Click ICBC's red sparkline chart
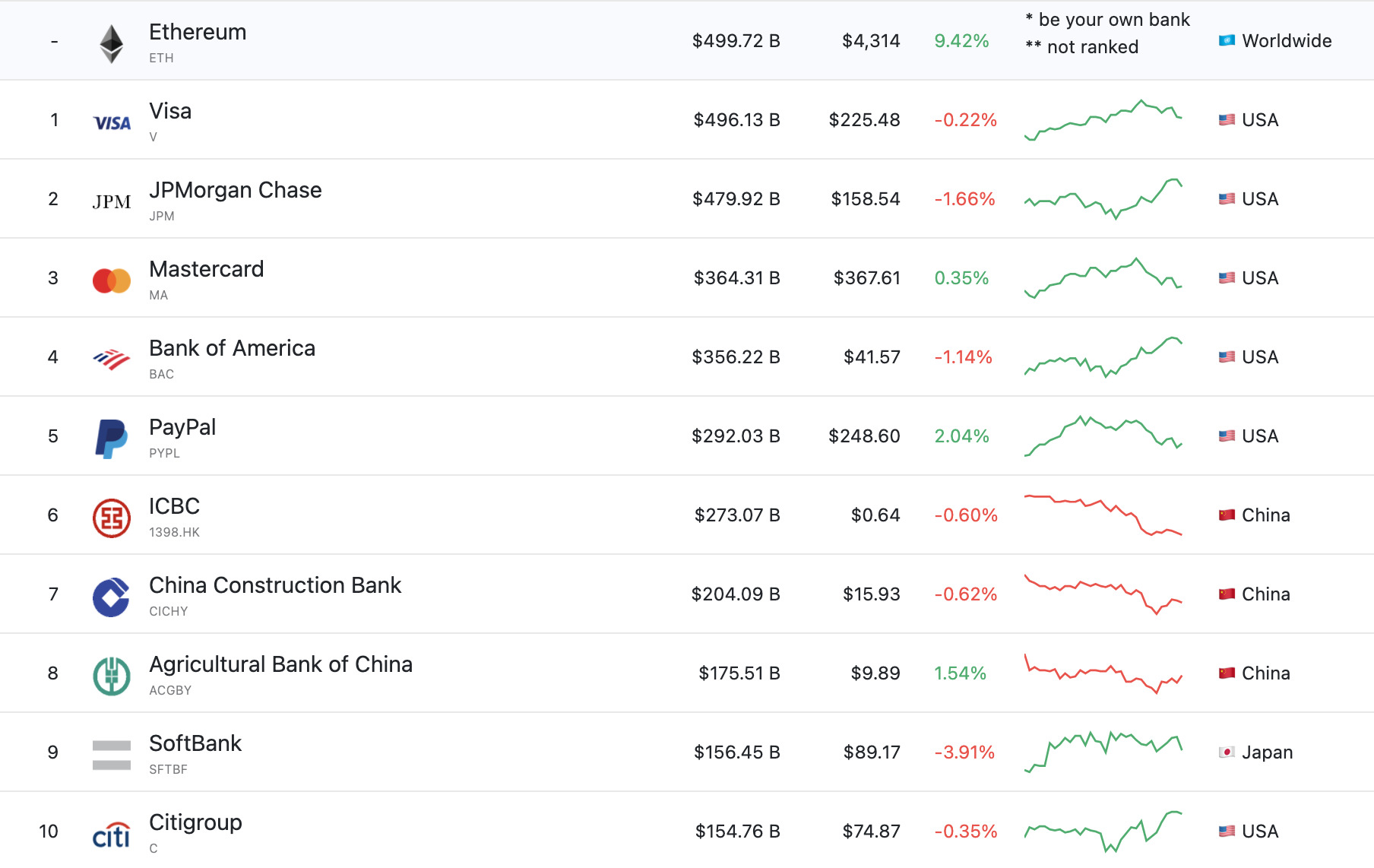Viewport: 1374px width, 868px height. coord(1103,515)
